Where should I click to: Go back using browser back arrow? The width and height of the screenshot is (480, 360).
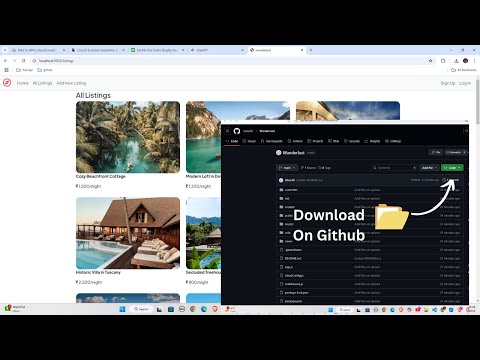pos(5,61)
